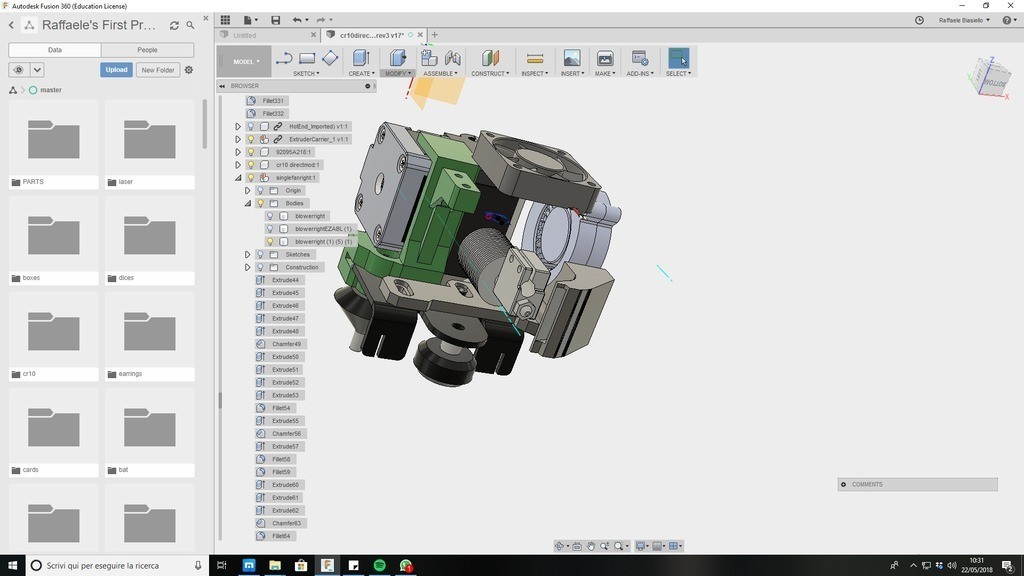Open the CONSTRUCT menu
This screenshot has height=576, width=1024.
pyautogui.click(x=490, y=74)
